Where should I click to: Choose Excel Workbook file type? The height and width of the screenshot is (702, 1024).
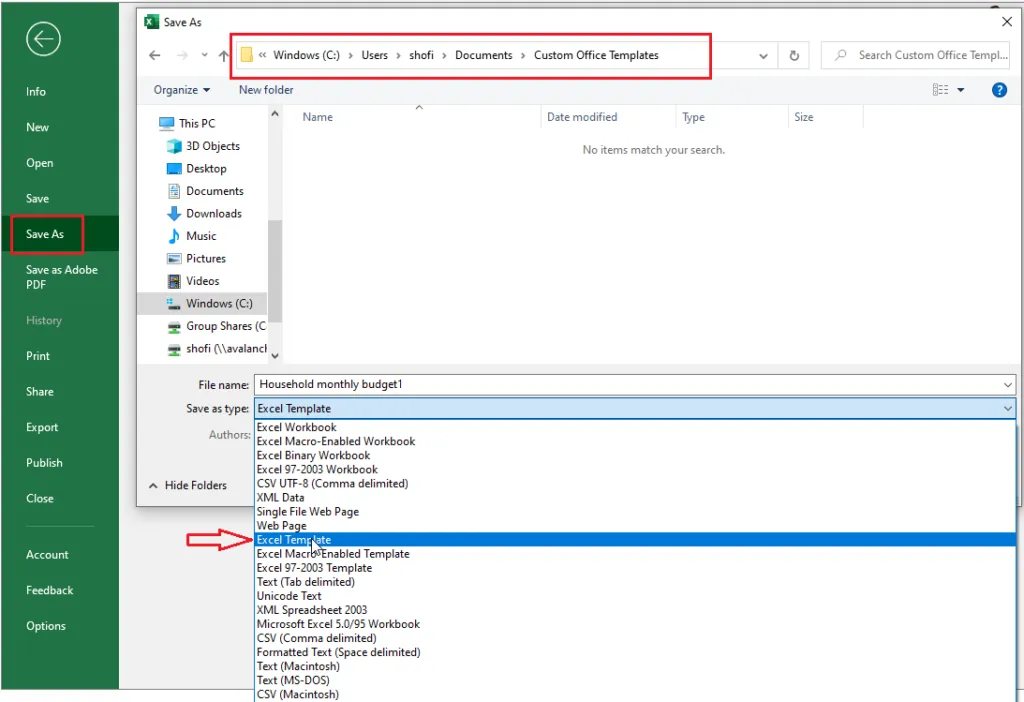[x=635, y=428]
